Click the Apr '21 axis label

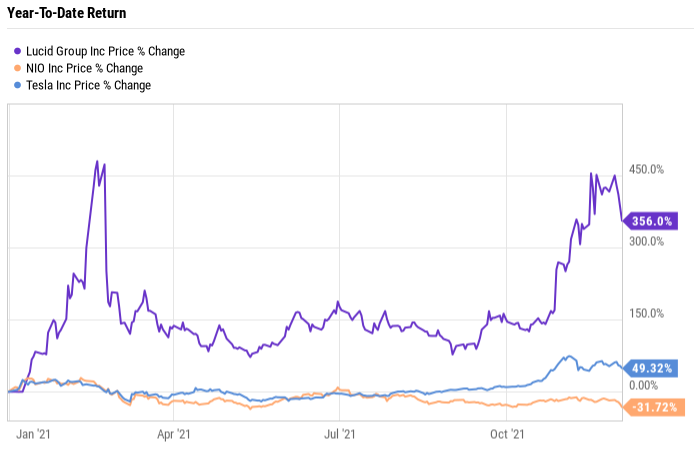(x=174, y=434)
